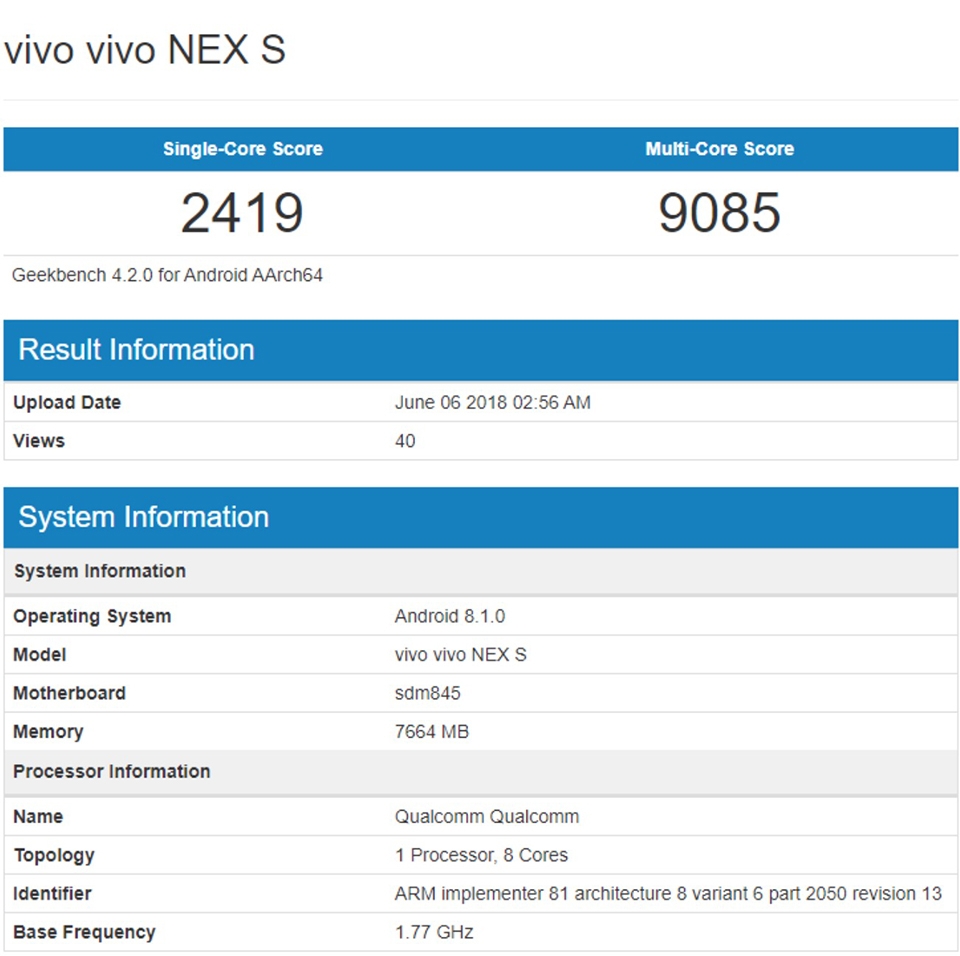Screen dimensions: 960x956
Task: Click the Result Information section header
Action: pyautogui.click(x=481, y=350)
